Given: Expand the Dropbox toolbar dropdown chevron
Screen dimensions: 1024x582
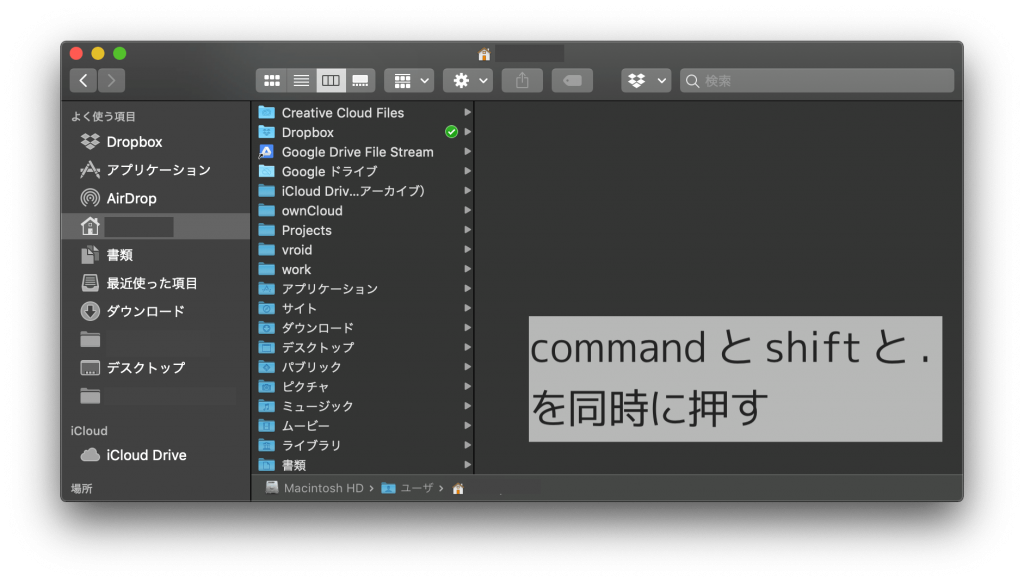Looking at the screenshot, I should pos(658,80).
